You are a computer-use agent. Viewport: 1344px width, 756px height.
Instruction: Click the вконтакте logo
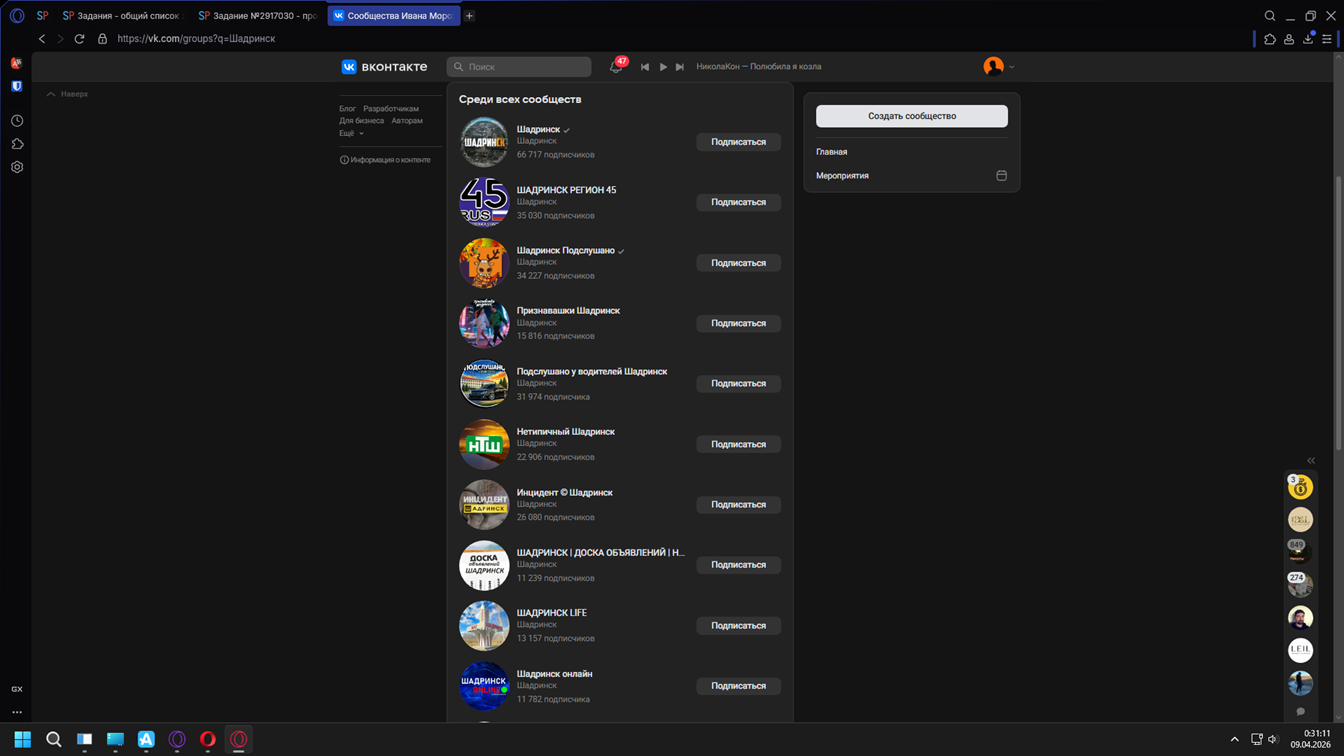click(384, 67)
